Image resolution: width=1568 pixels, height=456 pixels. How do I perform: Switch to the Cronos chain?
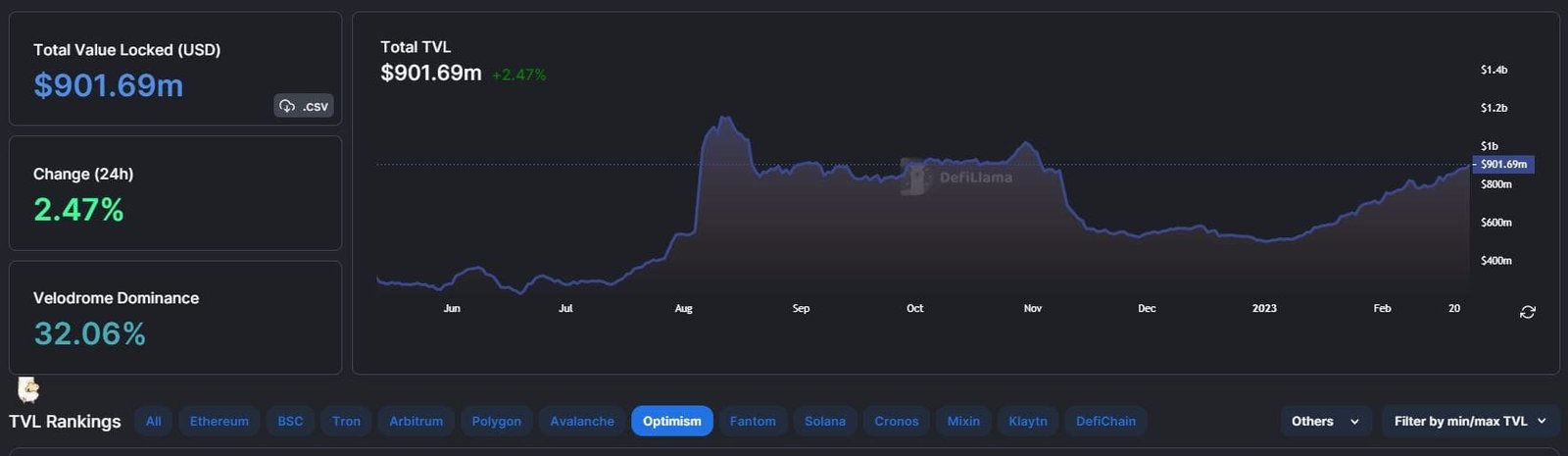point(896,421)
